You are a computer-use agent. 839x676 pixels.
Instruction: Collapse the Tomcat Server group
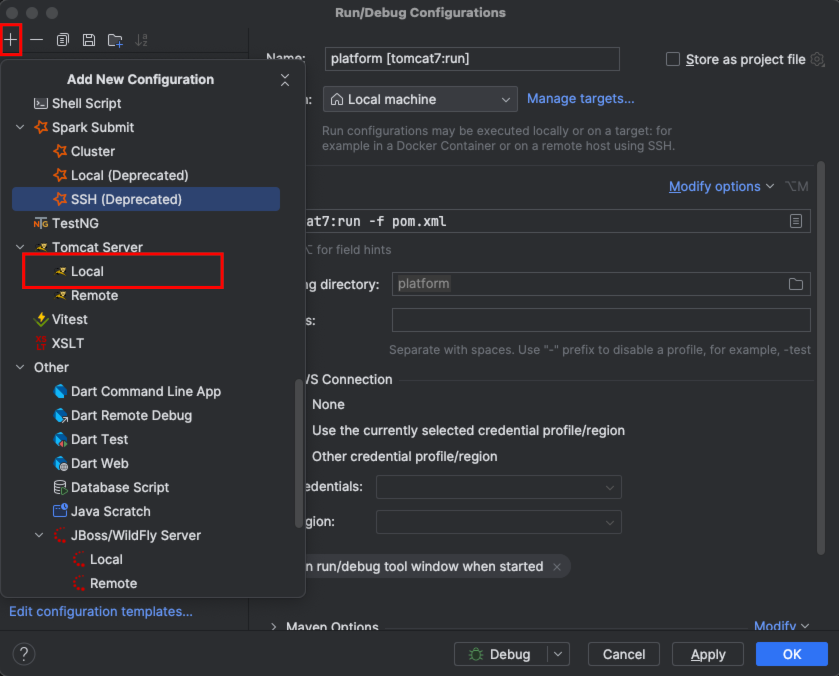[20, 247]
